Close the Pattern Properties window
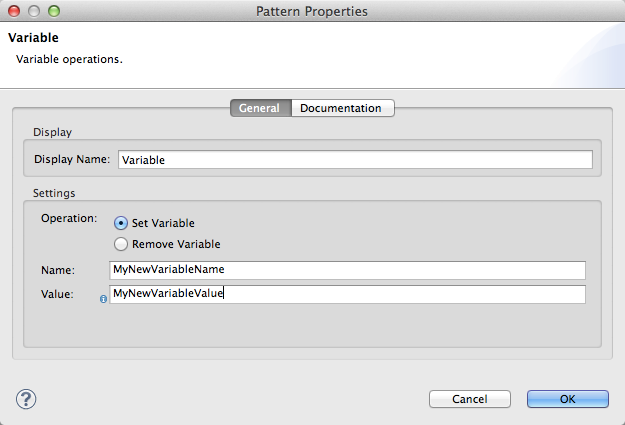 click(x=15, y=11)
